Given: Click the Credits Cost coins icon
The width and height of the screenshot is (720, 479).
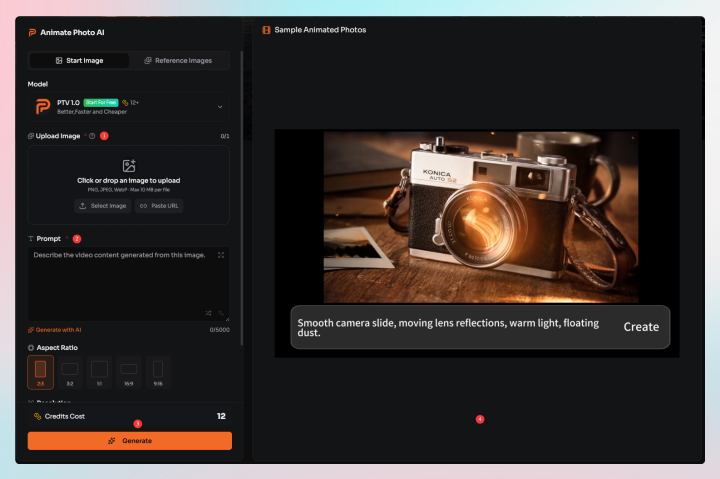Looking at the screenshot, I should [38, 417].
